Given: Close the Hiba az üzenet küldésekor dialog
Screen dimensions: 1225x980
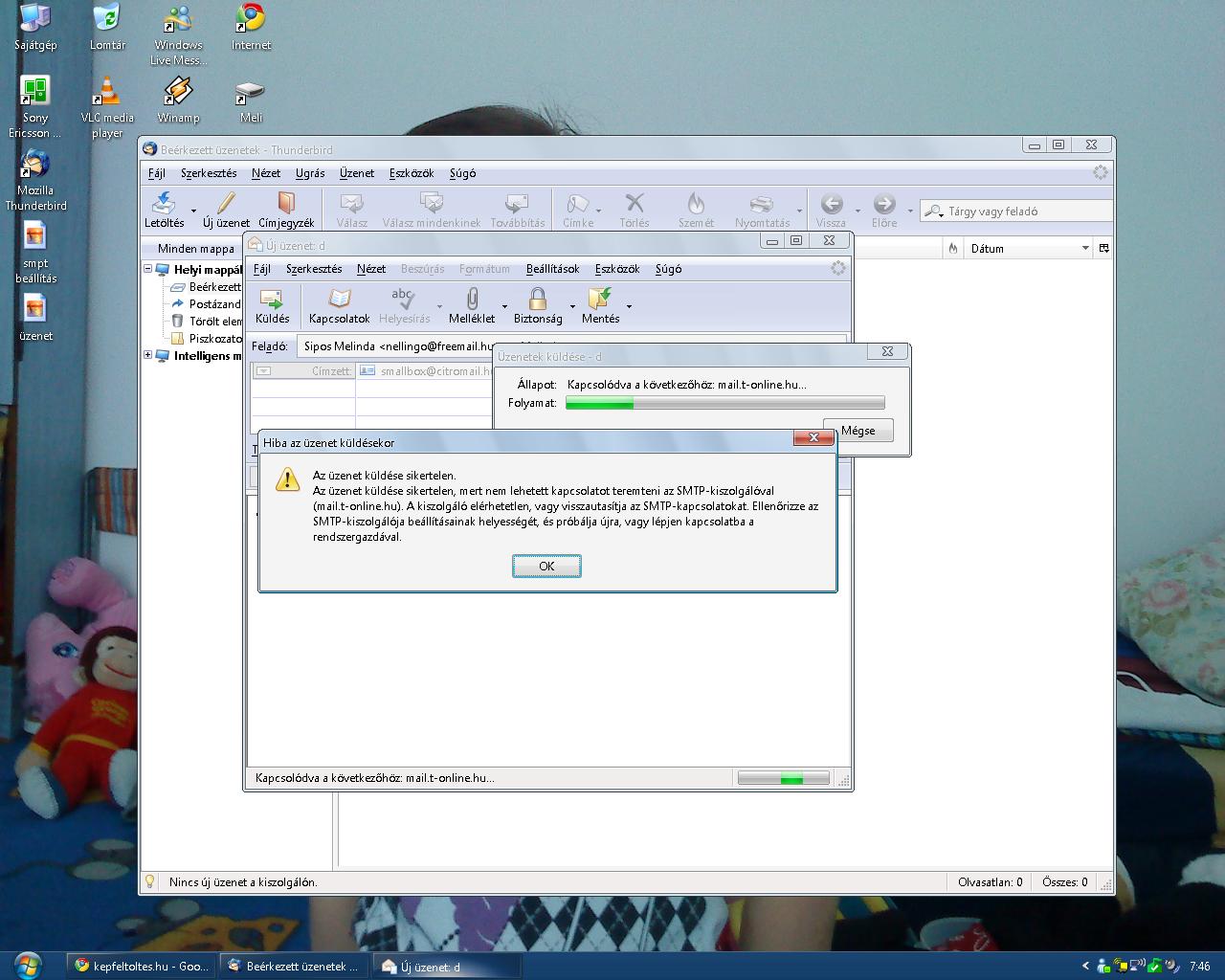Looking at the screenshot, I should pyautogui.click(x=813, y=437).
